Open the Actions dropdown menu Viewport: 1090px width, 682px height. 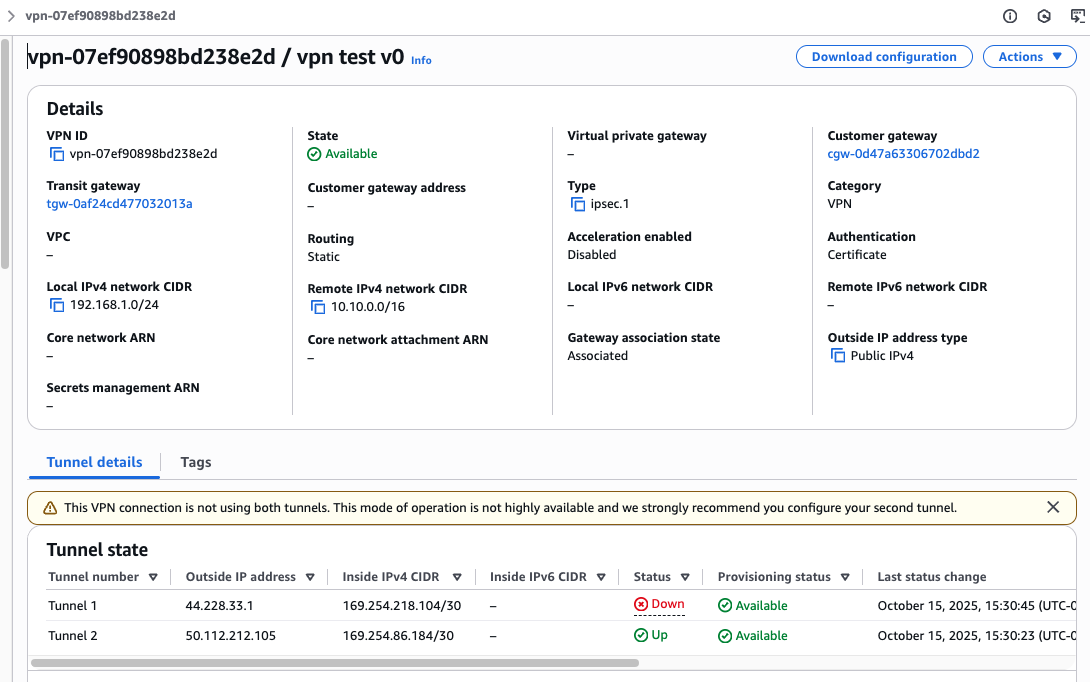[x=1029, y=57]
